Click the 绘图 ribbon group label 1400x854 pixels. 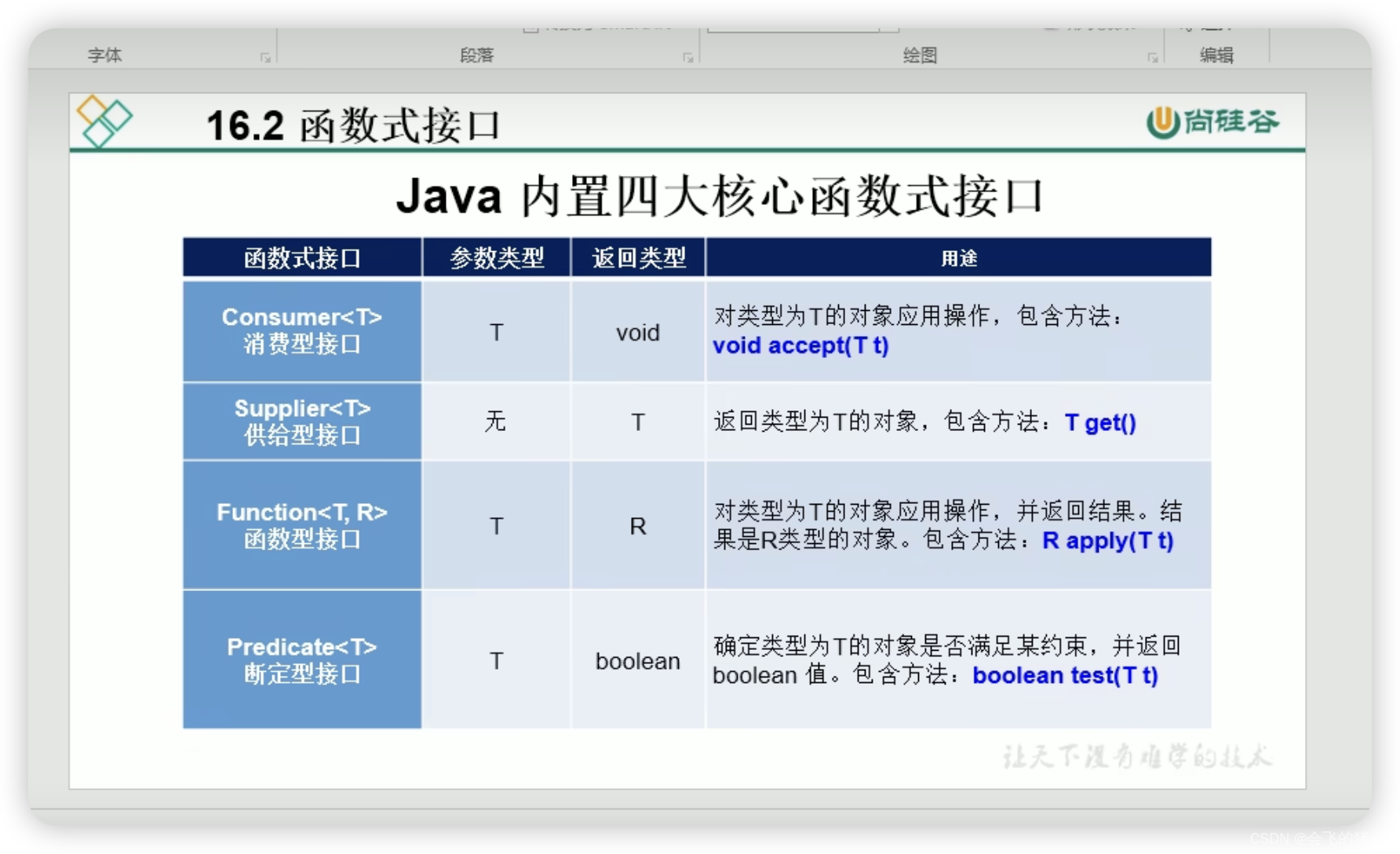click(920, 55)
